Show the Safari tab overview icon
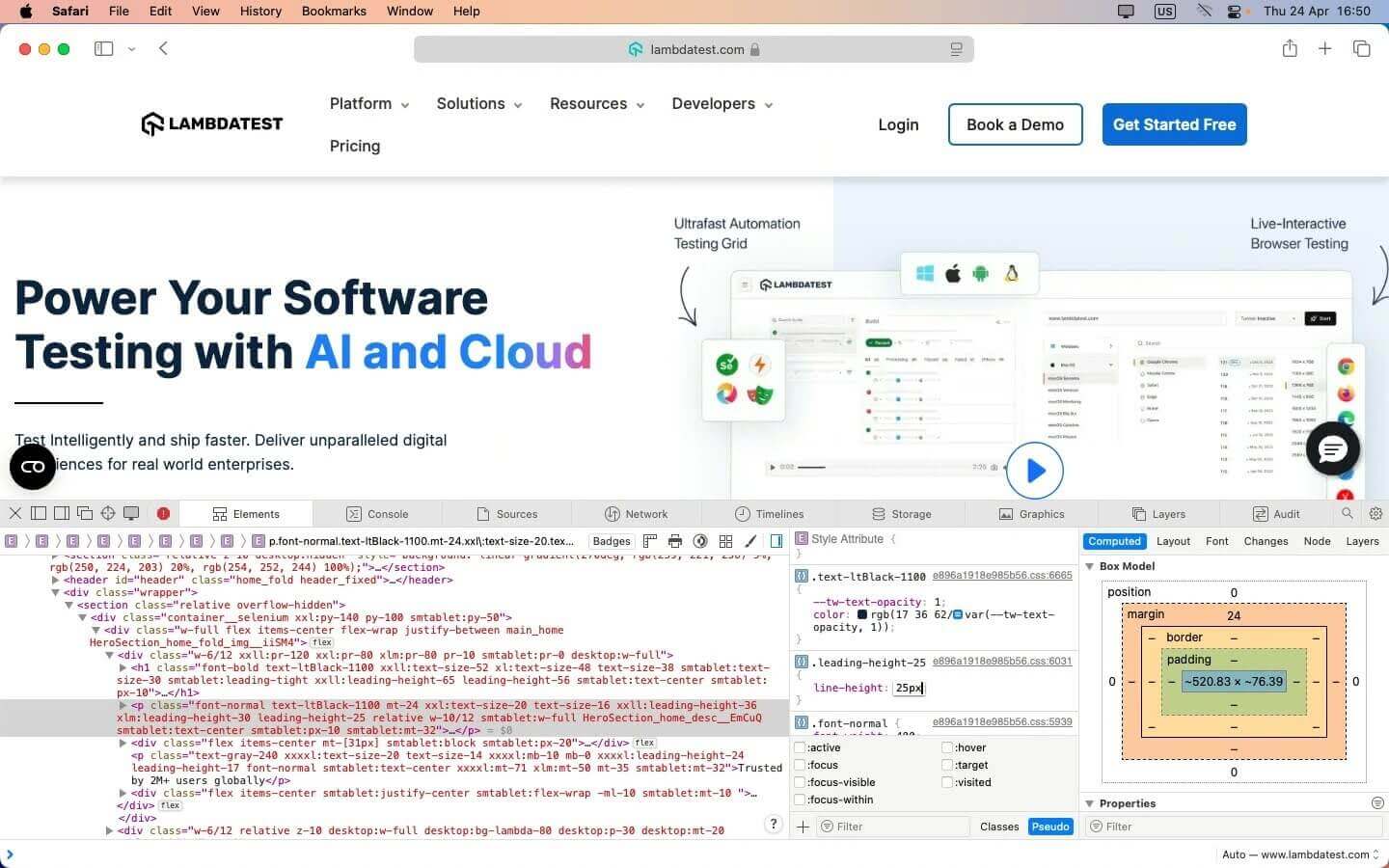 (1362, 48)
